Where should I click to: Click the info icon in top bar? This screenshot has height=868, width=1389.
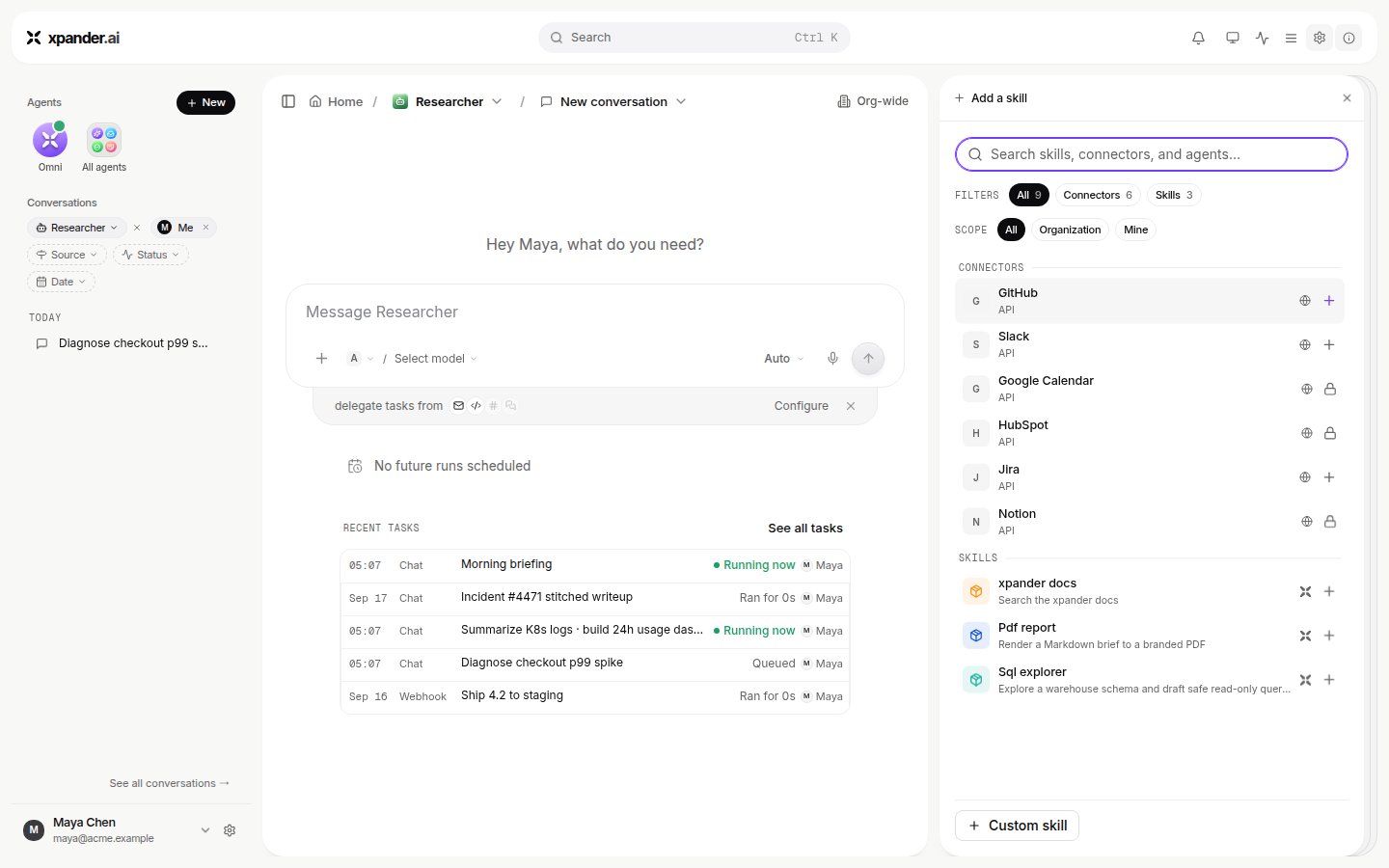point(1348,38)
